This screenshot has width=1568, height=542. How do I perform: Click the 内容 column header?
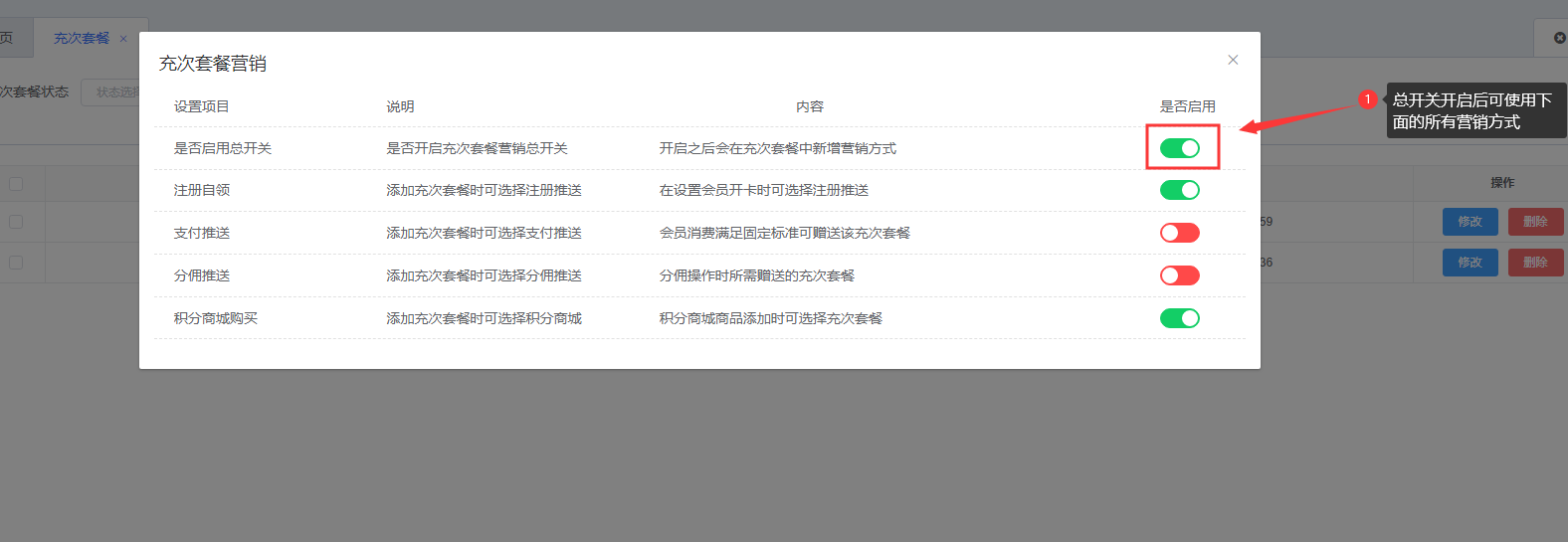(810, 106)
